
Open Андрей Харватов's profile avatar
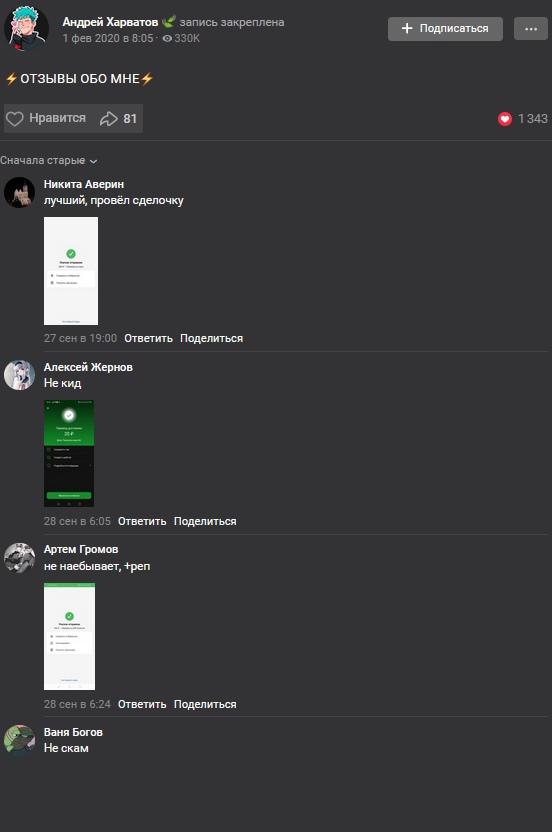click(26, 28)
